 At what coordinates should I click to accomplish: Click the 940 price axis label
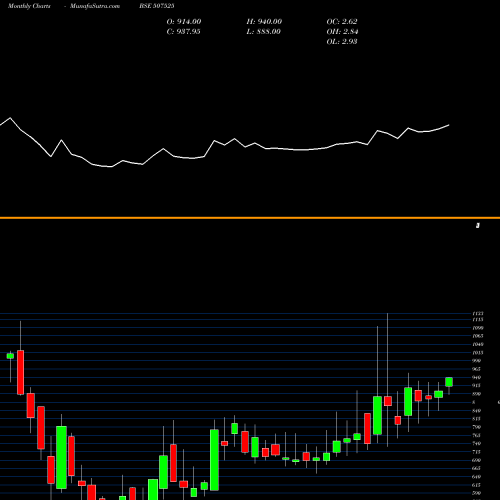point(477,377)
